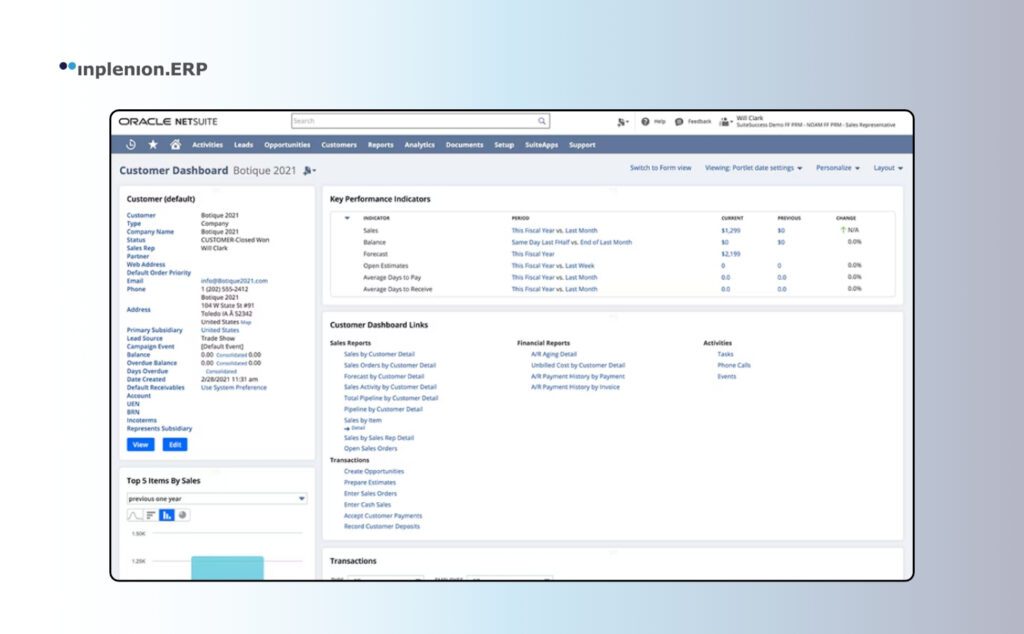
Task: Click the View button
Action: (140, 445)
